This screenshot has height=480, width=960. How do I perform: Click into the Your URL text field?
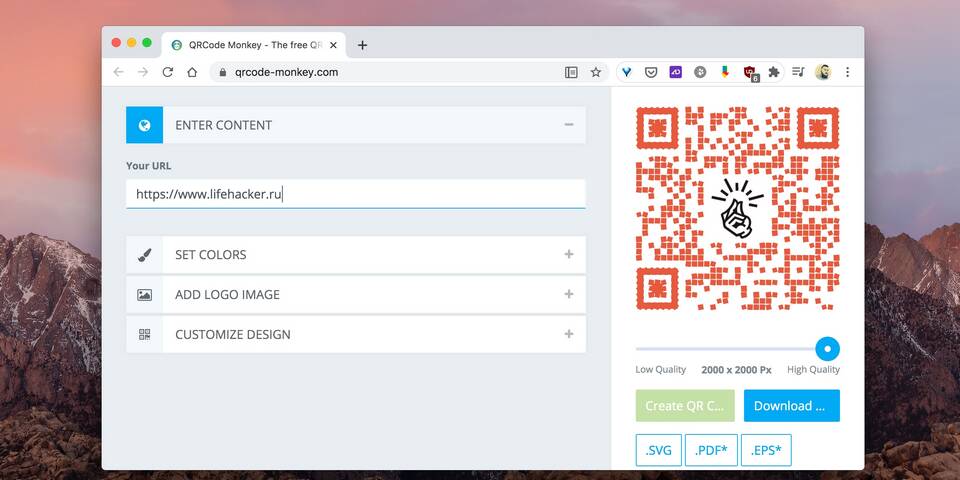355,194
